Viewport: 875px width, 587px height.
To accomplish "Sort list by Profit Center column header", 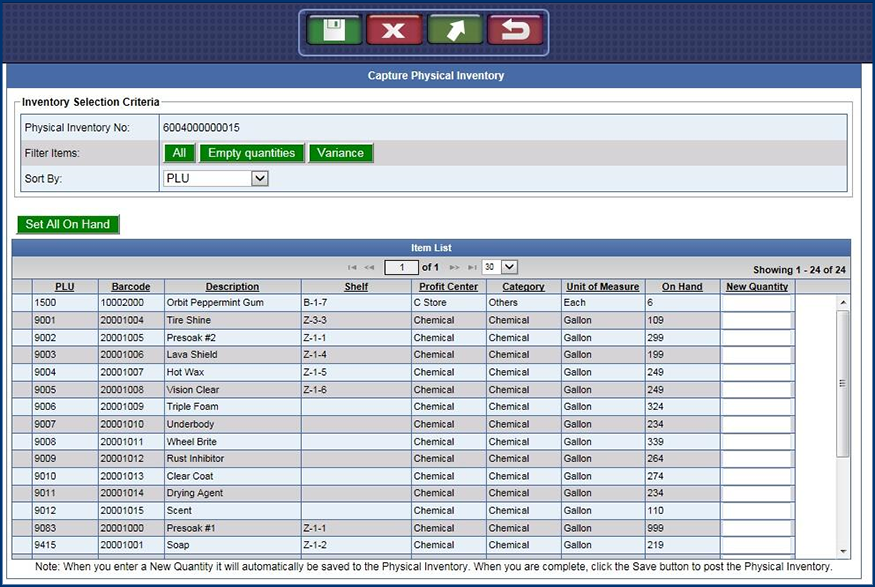I will coord(448,287).
